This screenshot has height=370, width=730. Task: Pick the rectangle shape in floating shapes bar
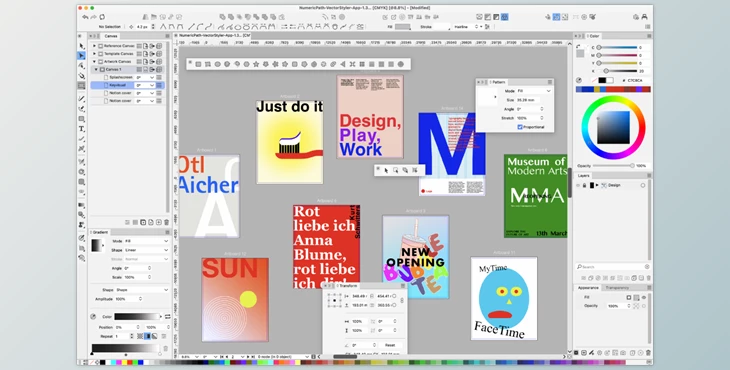click(198, 64)
